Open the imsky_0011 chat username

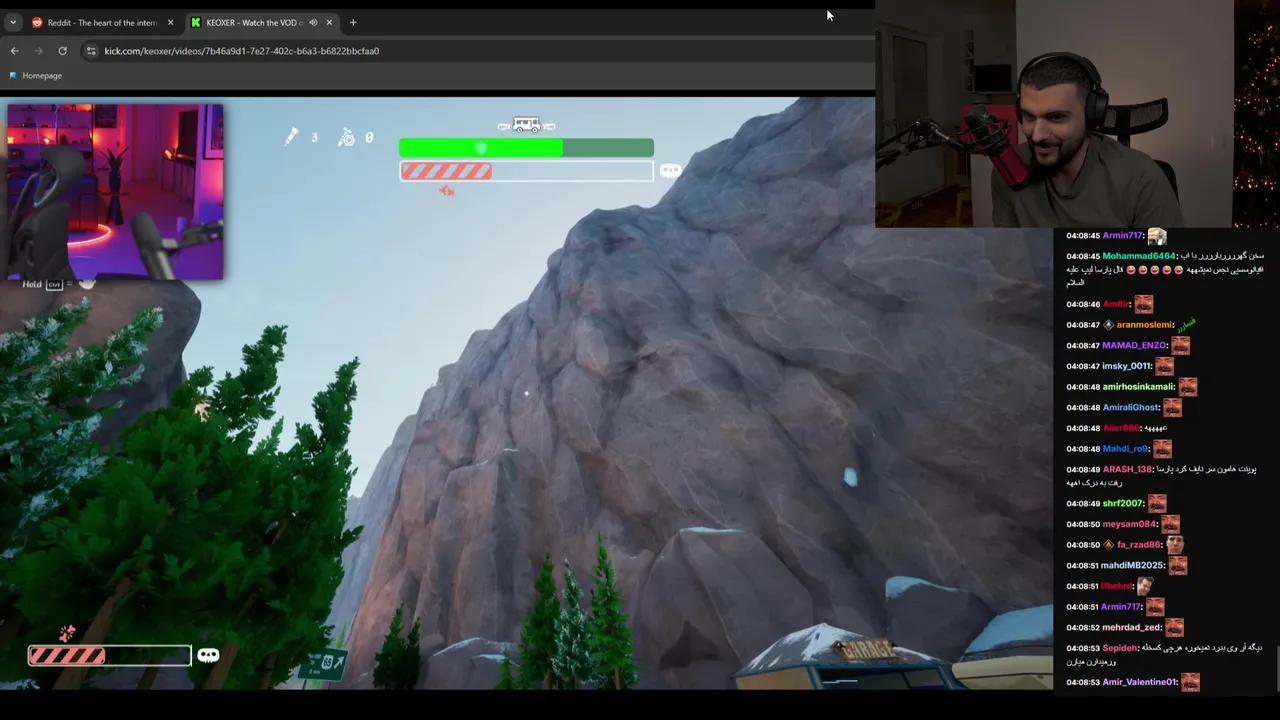click(x=1126, y=366)
